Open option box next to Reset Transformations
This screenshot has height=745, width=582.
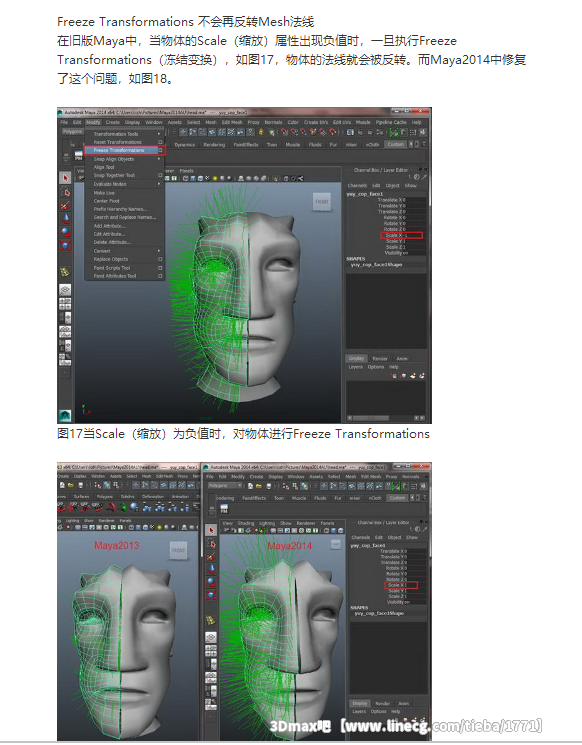pyautogui.click(x=161, y=142)
